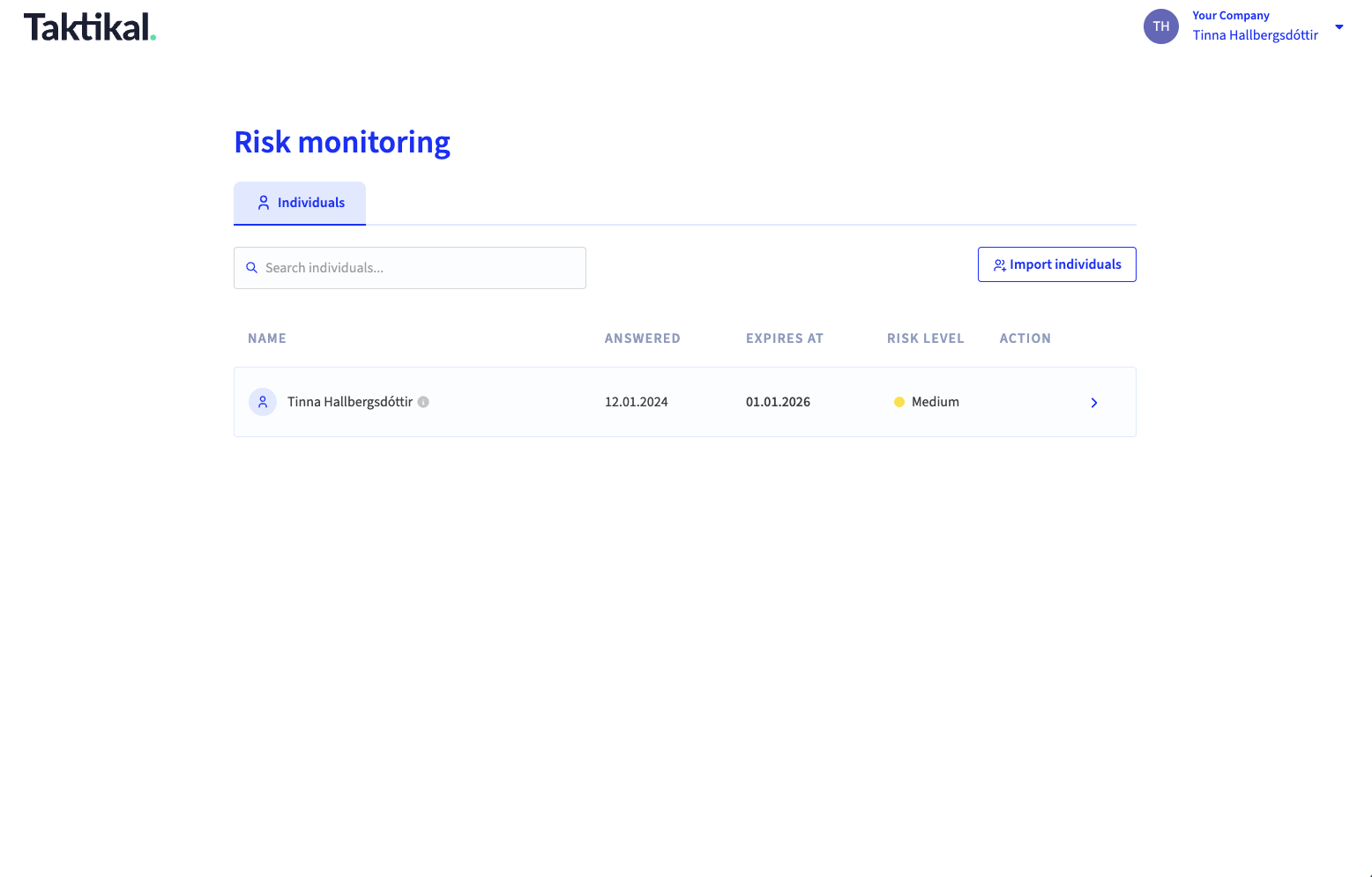This screenshot has height=877, width=1372.
Task: Click the Taktikal logo
Action: [x=90, y=27]
